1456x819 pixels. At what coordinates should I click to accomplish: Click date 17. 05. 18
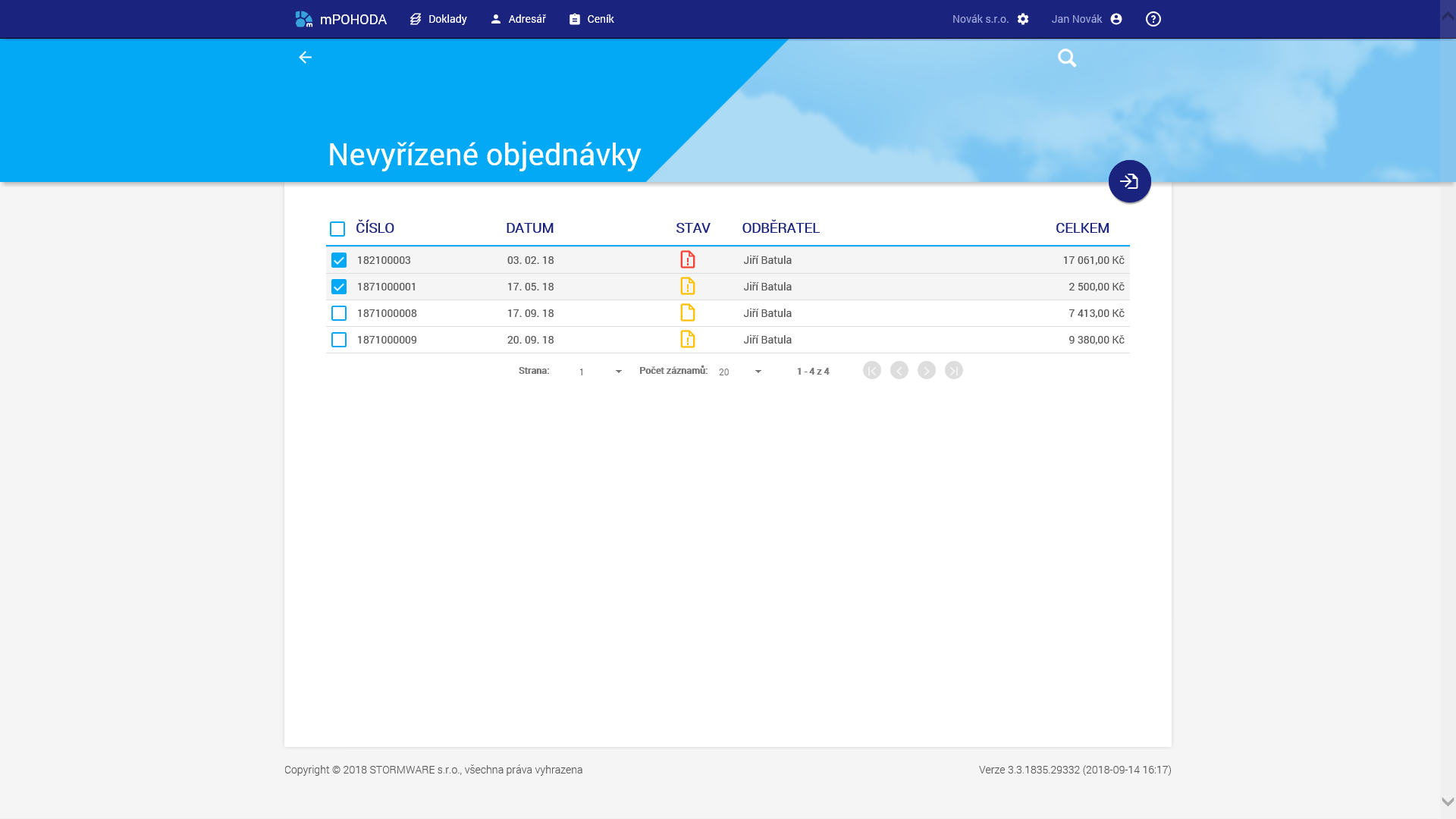pyautogui.click(x=531, y=287)
